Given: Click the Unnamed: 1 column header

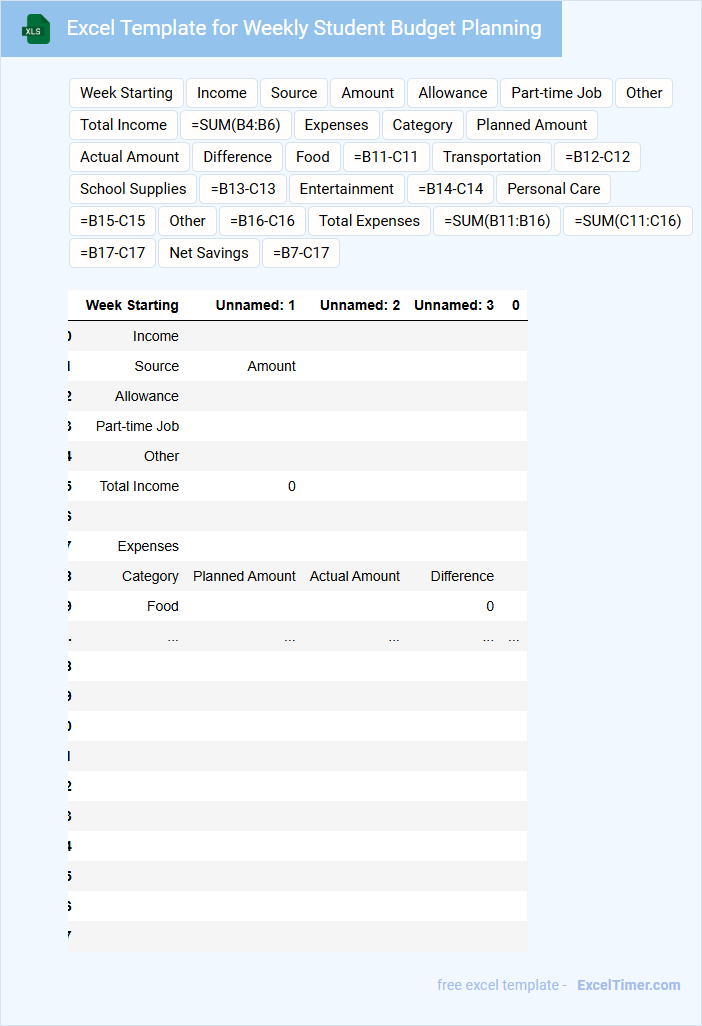Looking at the screenshot, I should pyautogui.click(x=256, y=306).
